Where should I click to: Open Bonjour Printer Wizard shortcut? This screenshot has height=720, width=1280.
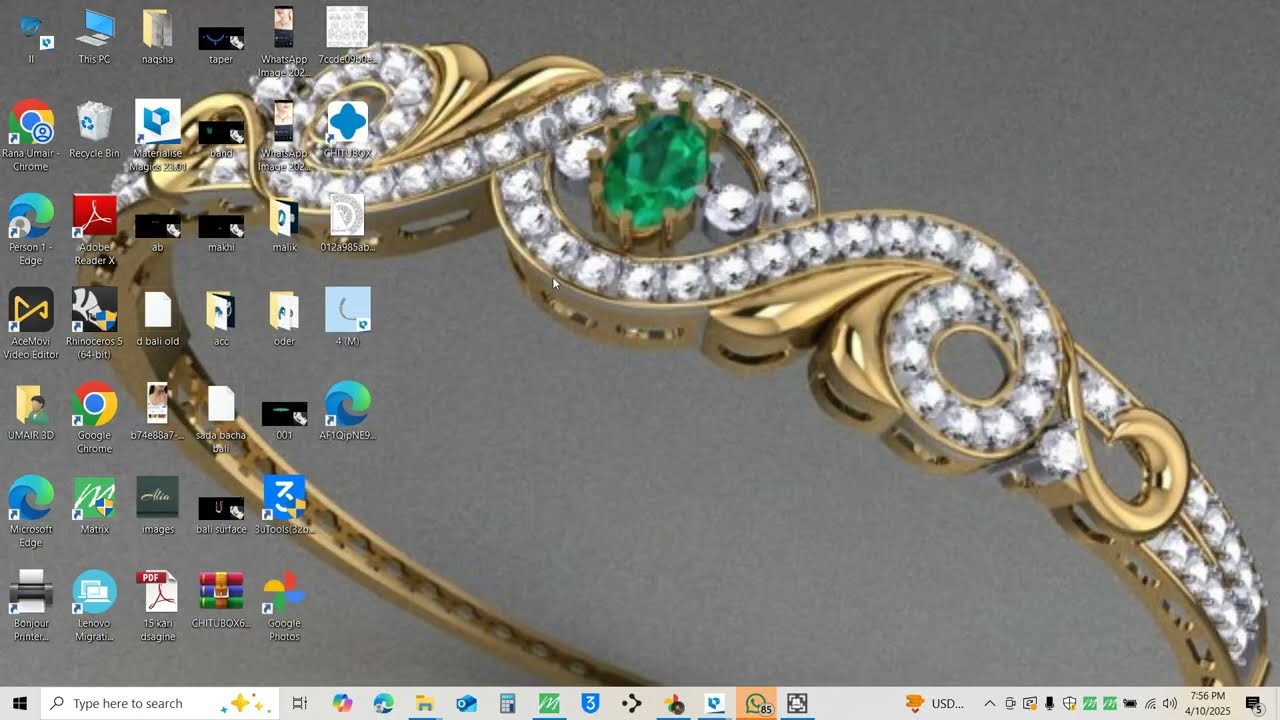click(x=31, y=607)
